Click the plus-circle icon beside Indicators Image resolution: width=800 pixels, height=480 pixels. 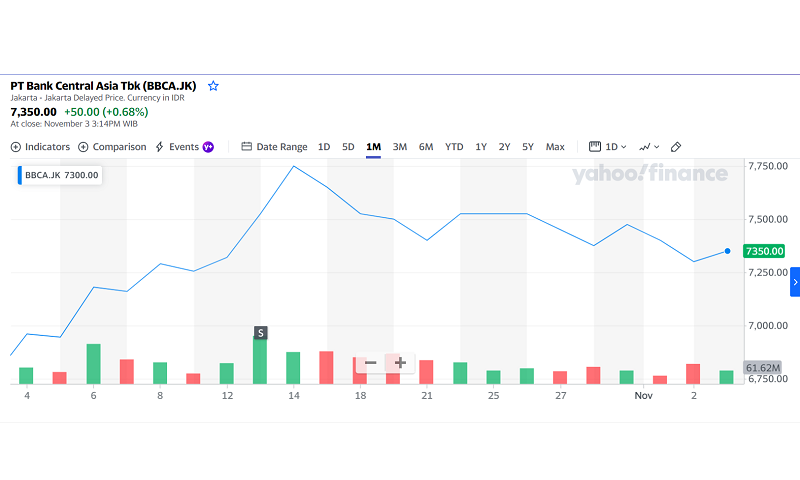[16, 147]
